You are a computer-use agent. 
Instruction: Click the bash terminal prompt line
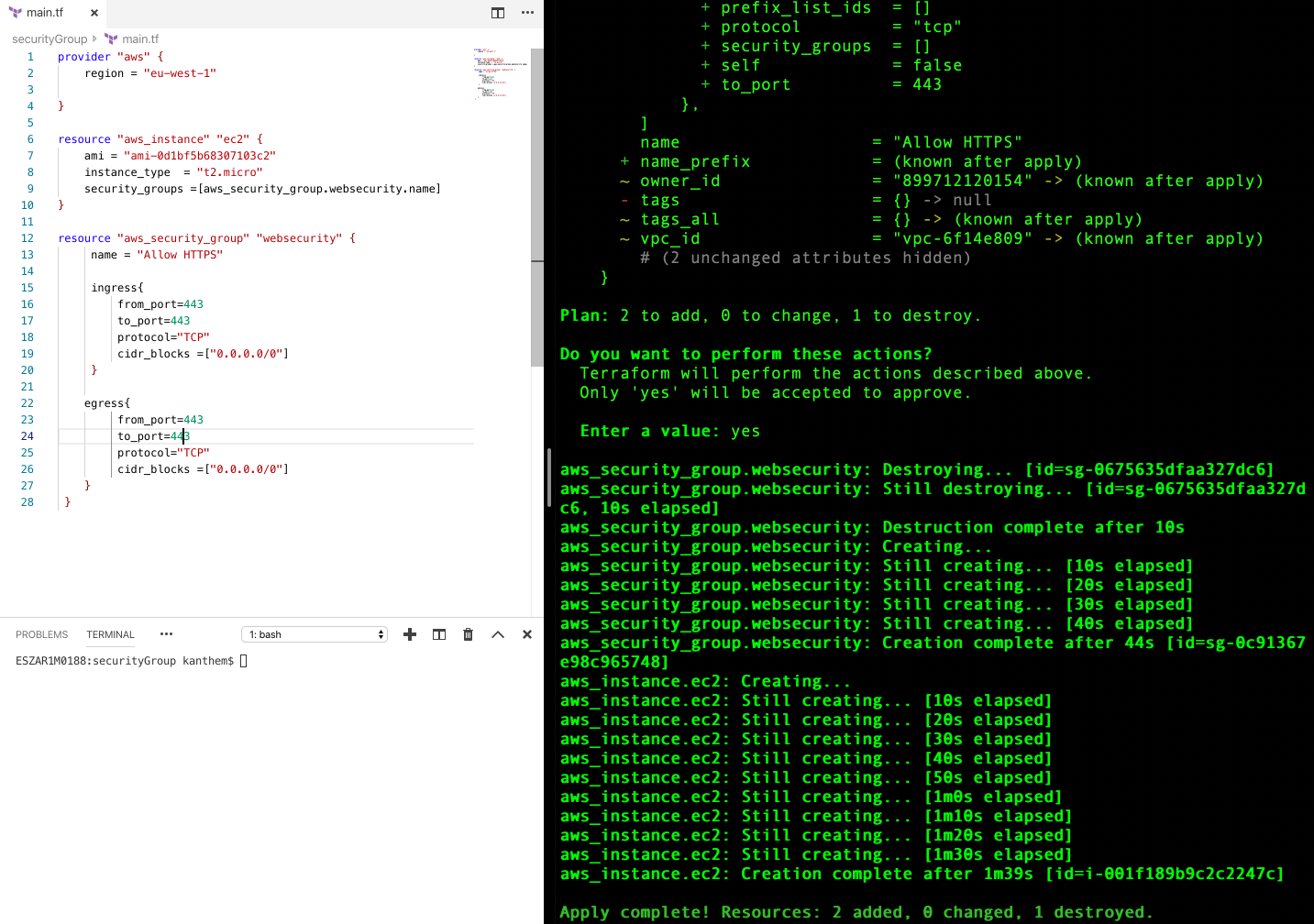click(131, 661)
